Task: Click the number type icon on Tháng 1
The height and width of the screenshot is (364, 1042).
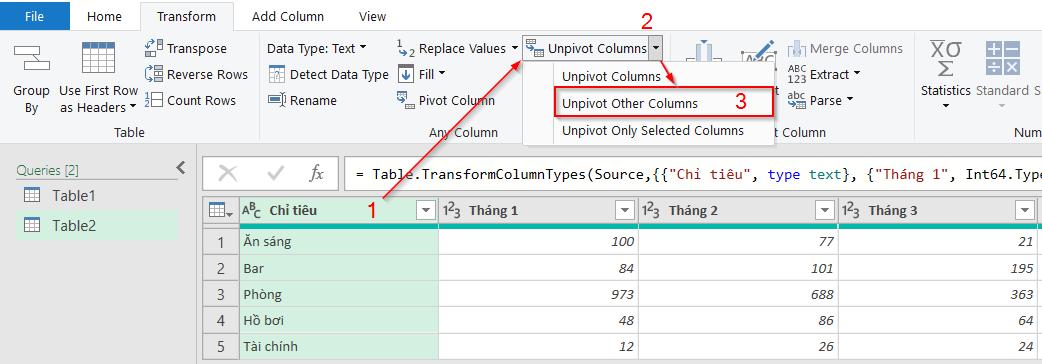Action: pos(451,211)
